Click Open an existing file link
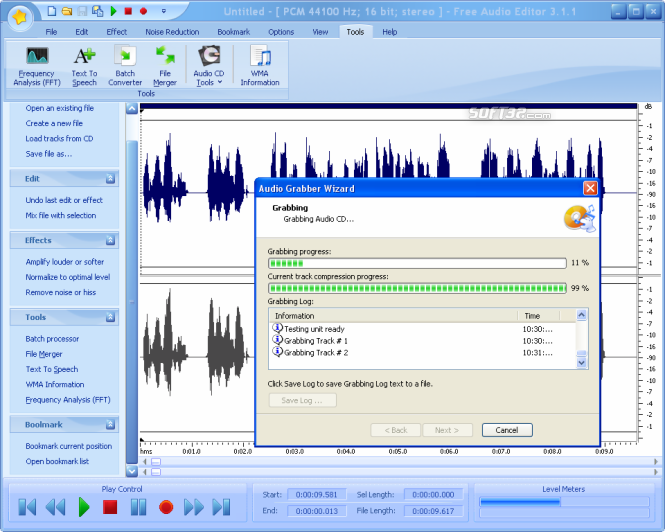Image resolution: width=665 pixels, height=532 pixels. [60, 108]
